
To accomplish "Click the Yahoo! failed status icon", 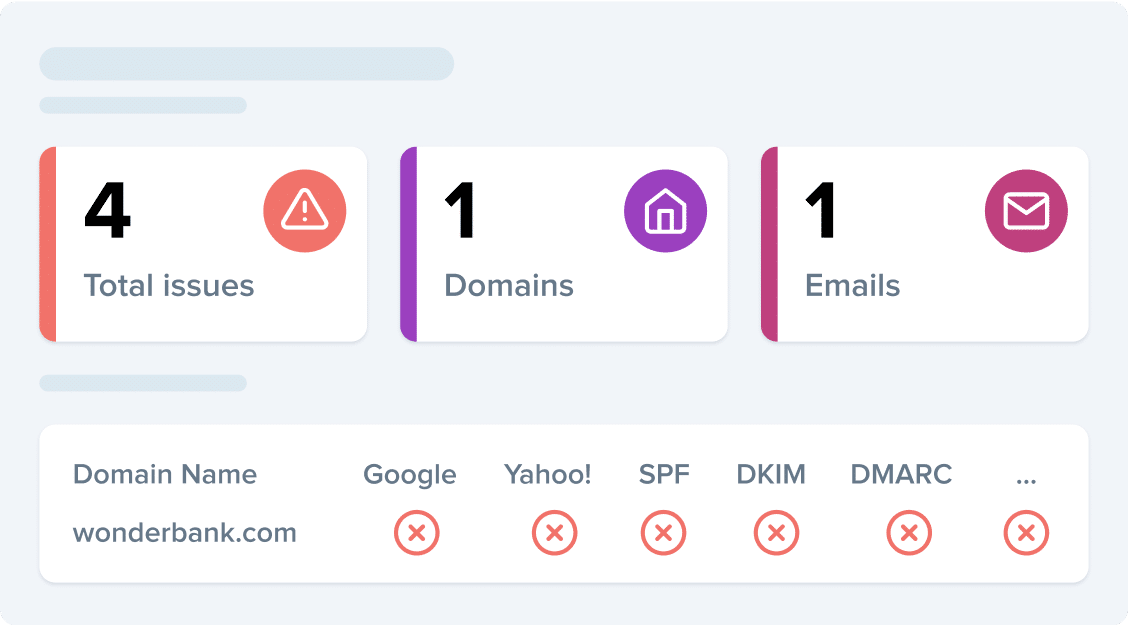I will coord(555,533).
